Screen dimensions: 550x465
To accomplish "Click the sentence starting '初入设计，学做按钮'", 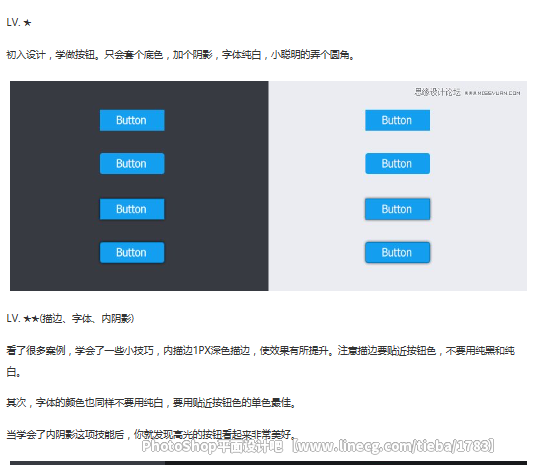I will point(181,55).
